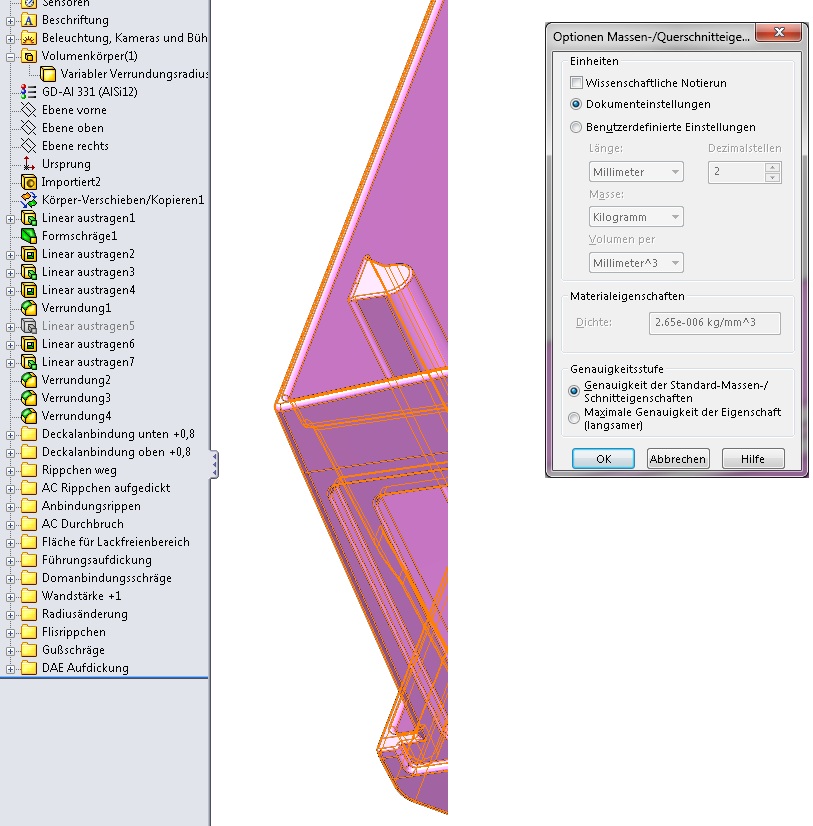Select Maximale Genauigkeit der Eigenschaft option

click(x=574, y=418)
